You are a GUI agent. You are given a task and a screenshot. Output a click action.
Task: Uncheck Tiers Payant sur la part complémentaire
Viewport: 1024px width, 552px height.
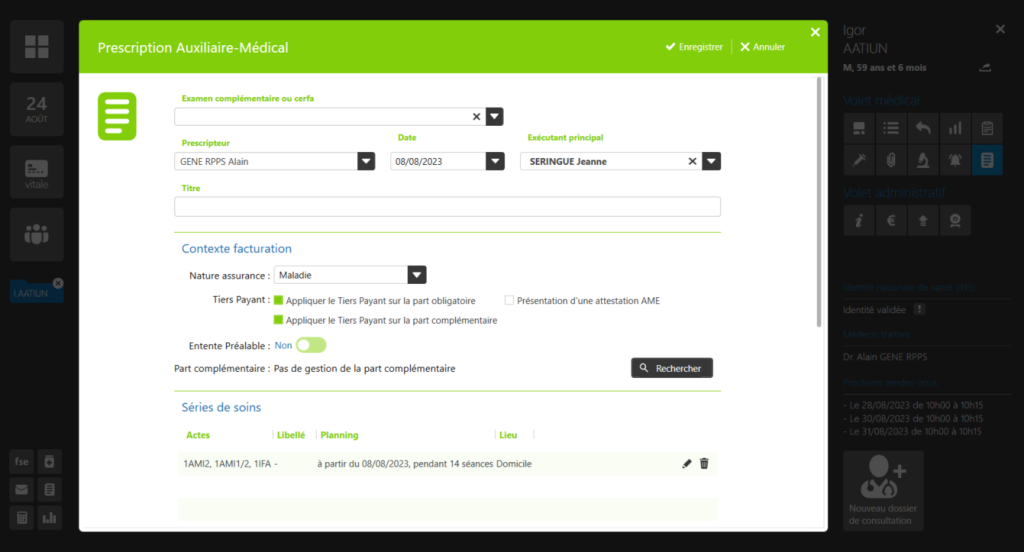click(x=279, y=320)
